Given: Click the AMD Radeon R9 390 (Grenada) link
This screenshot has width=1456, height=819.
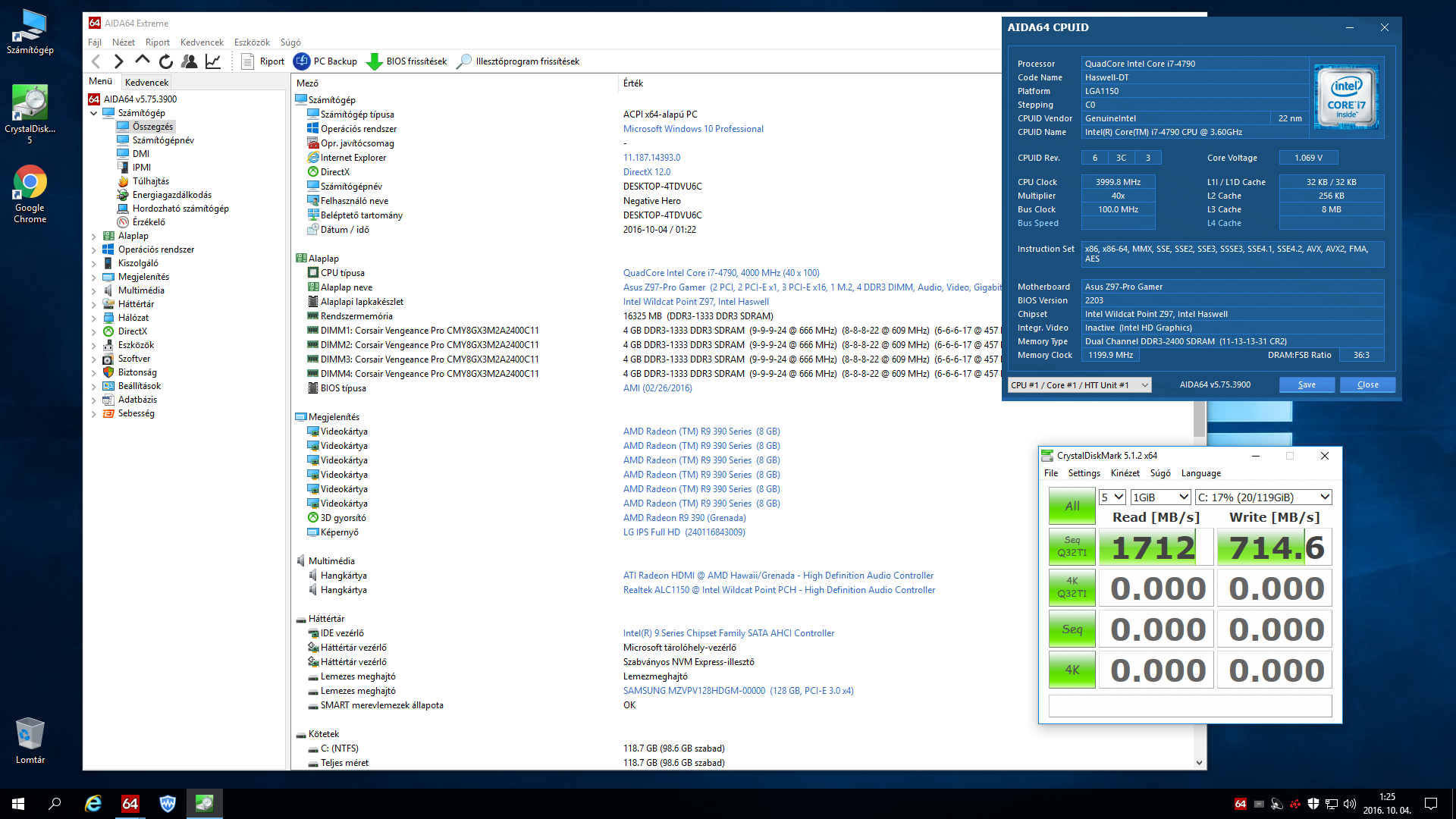Looking at the screenshot, I should (684, 518).
